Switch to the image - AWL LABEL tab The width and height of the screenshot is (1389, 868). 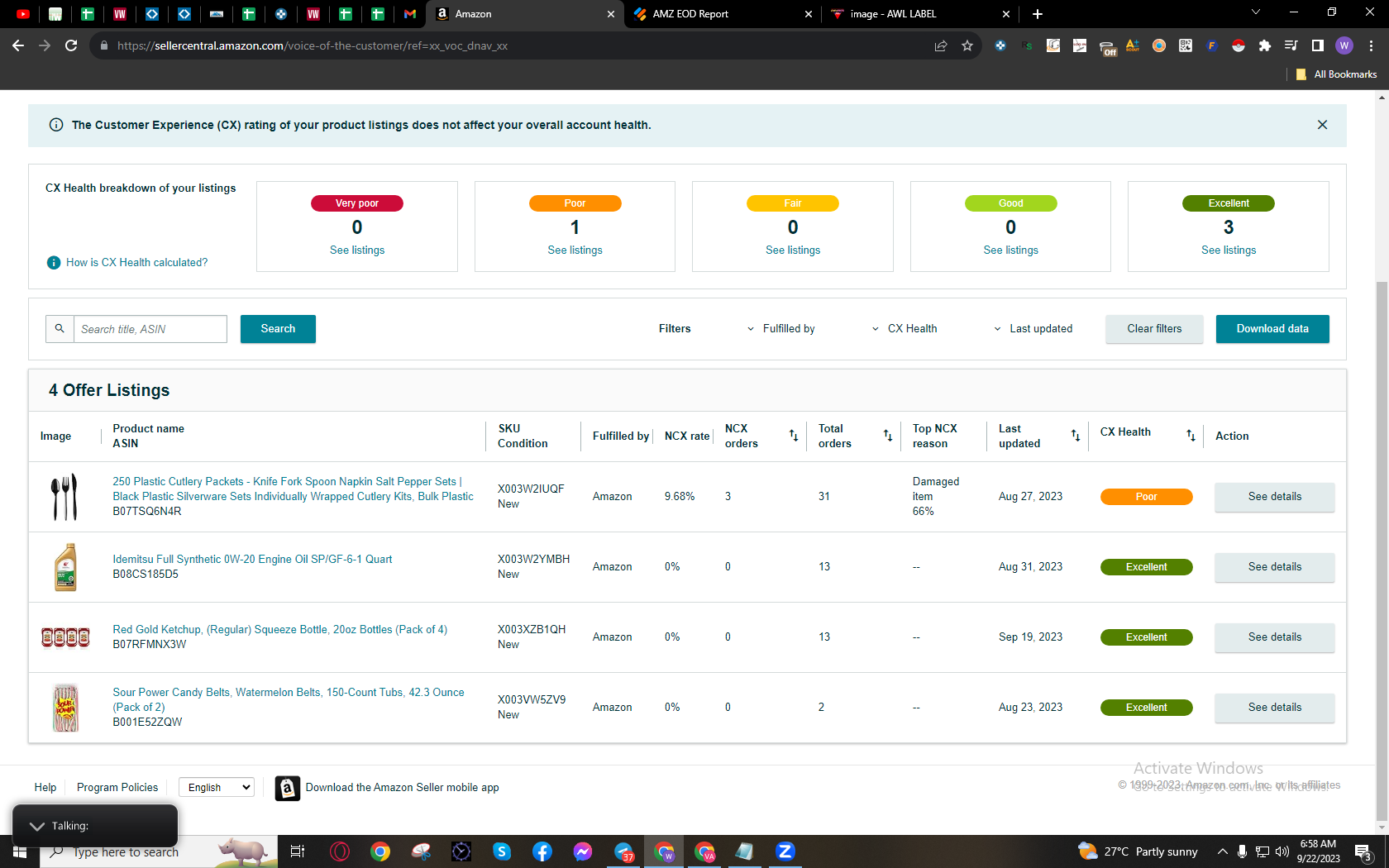click(893, 14)
